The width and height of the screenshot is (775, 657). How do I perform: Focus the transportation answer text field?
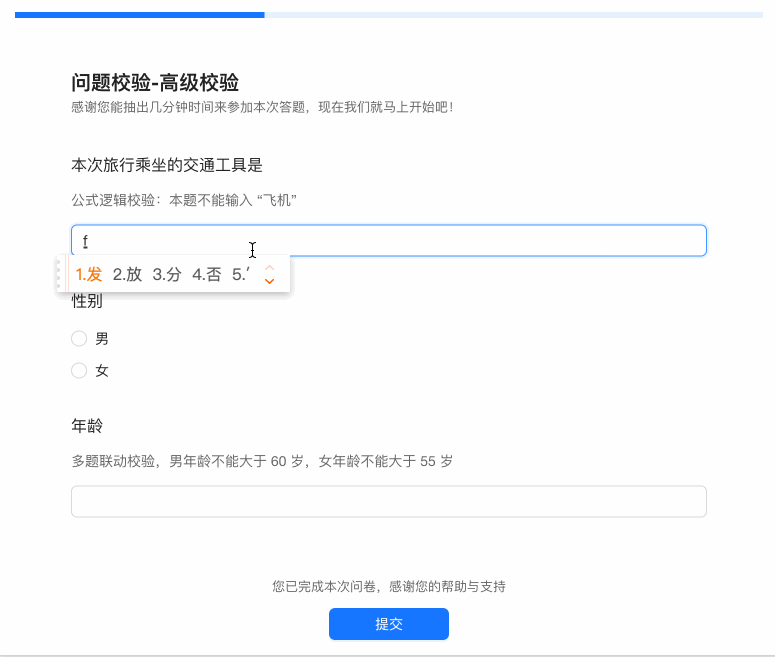pyautogui.click(x=389, y=241)
